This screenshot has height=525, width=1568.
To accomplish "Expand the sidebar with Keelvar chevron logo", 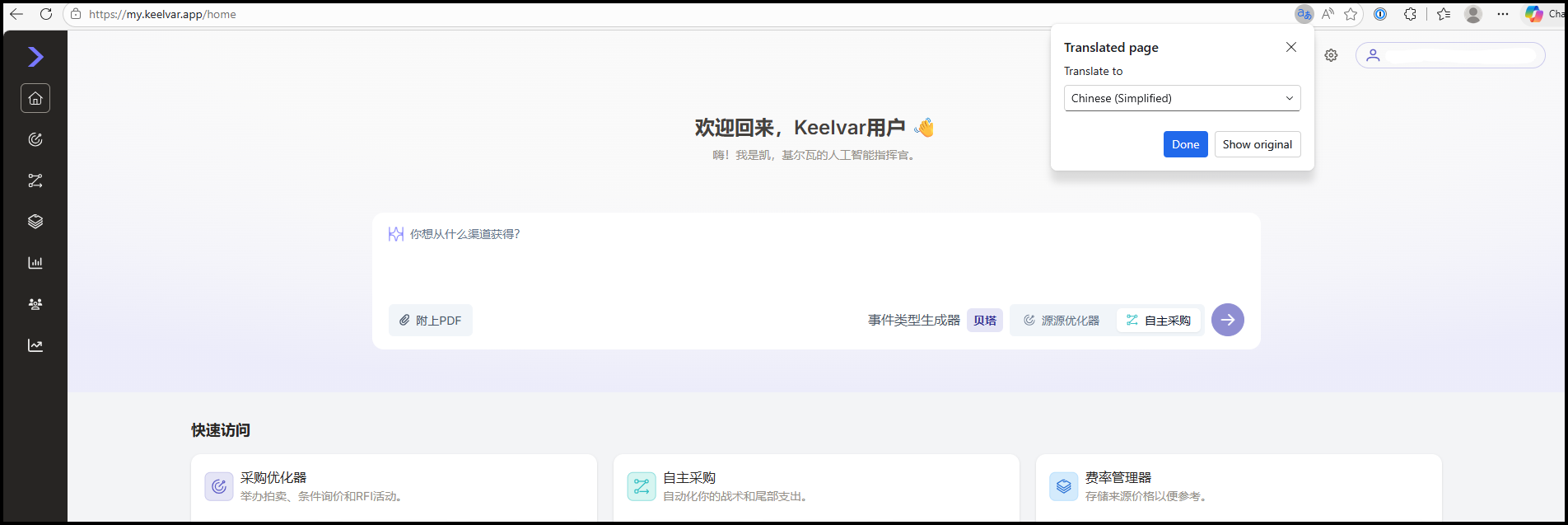I will (35, 57).
